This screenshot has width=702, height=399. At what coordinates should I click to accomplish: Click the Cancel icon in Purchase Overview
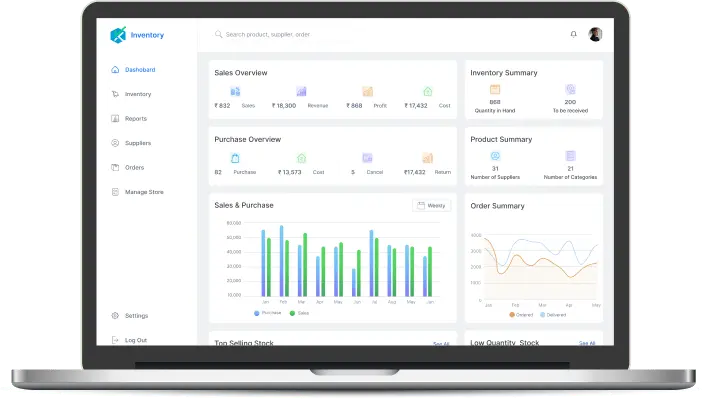click(368, 158)
